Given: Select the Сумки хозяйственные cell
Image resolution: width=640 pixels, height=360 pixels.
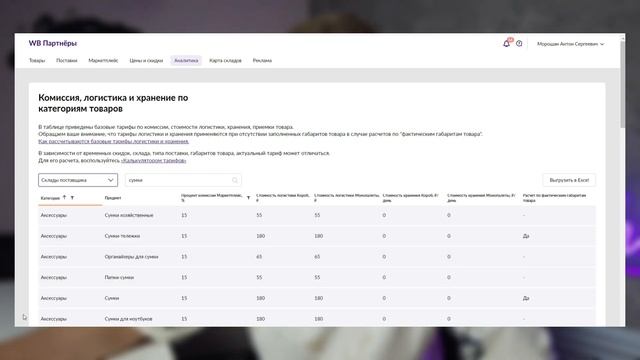Looking at the screenshot, I should [x=129, y=215].
